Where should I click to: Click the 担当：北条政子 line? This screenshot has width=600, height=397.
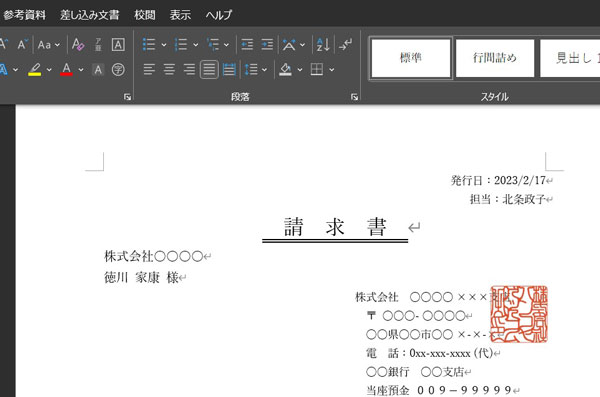coord(507,199)
